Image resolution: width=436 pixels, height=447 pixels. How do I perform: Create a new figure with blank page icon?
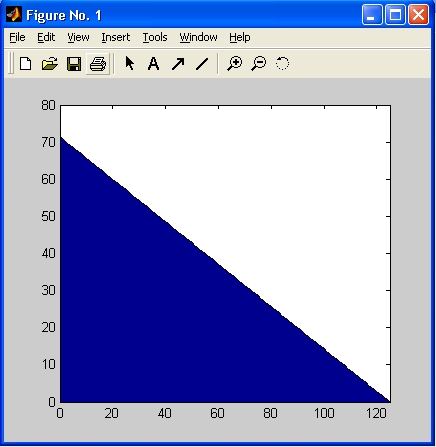(x=25, y=63)
